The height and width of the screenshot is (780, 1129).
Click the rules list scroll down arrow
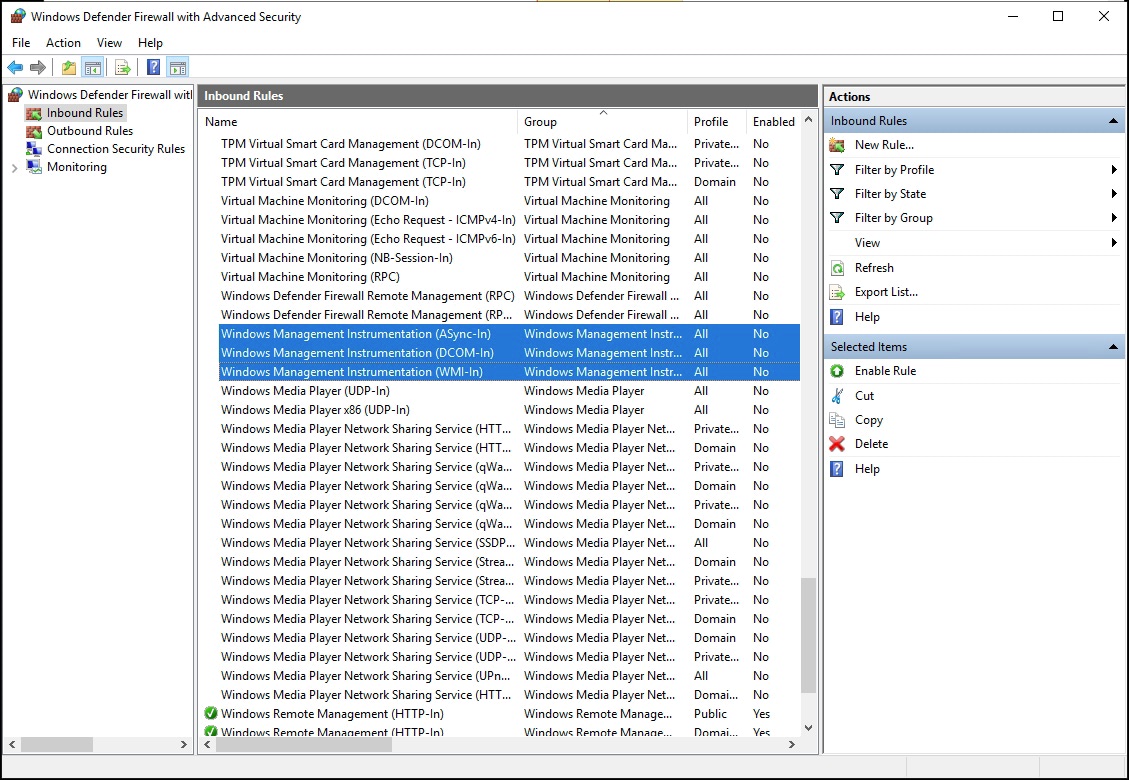point(809,728)
